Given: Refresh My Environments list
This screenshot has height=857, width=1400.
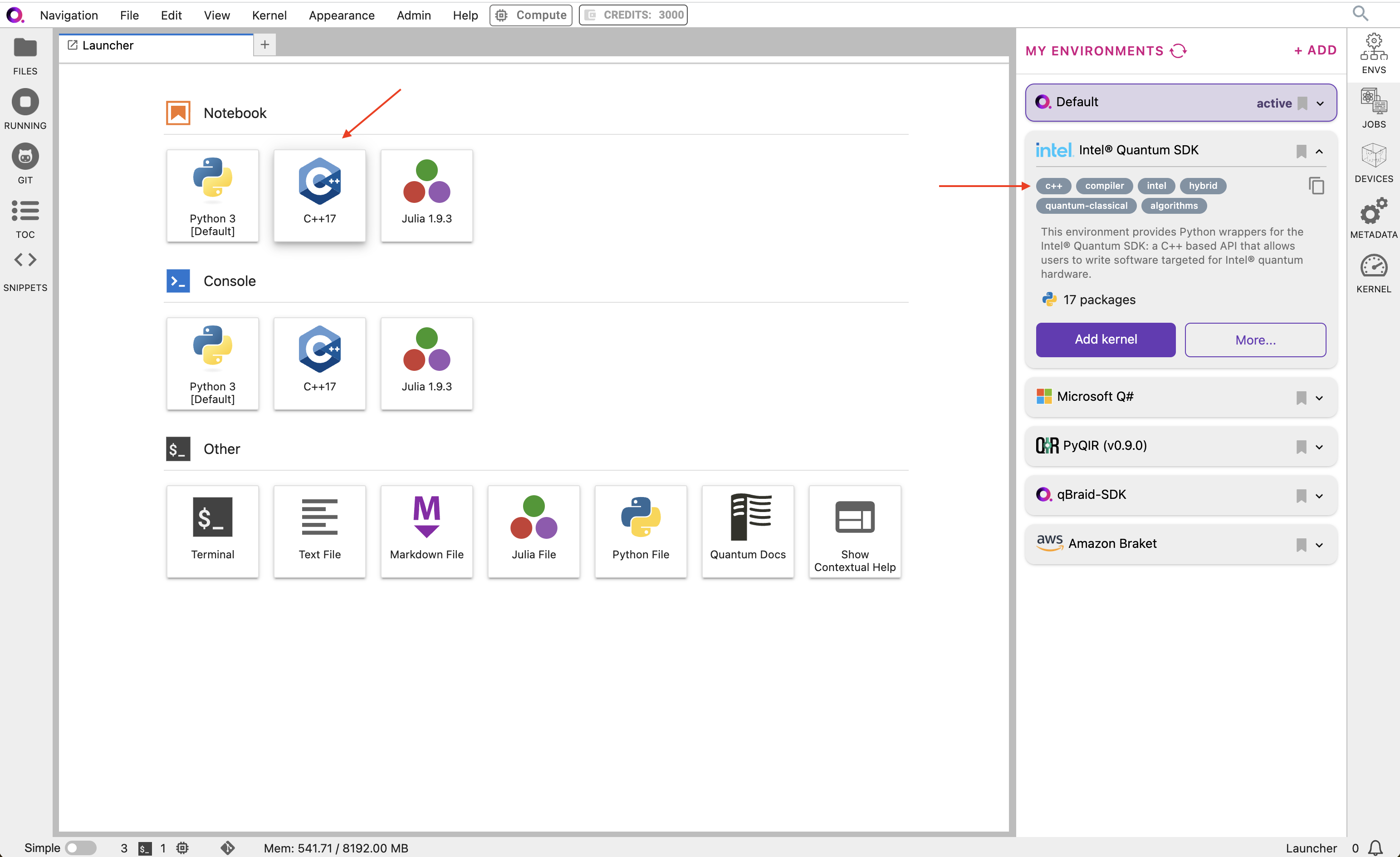Looking at the screenshot, I should 1179,51.
